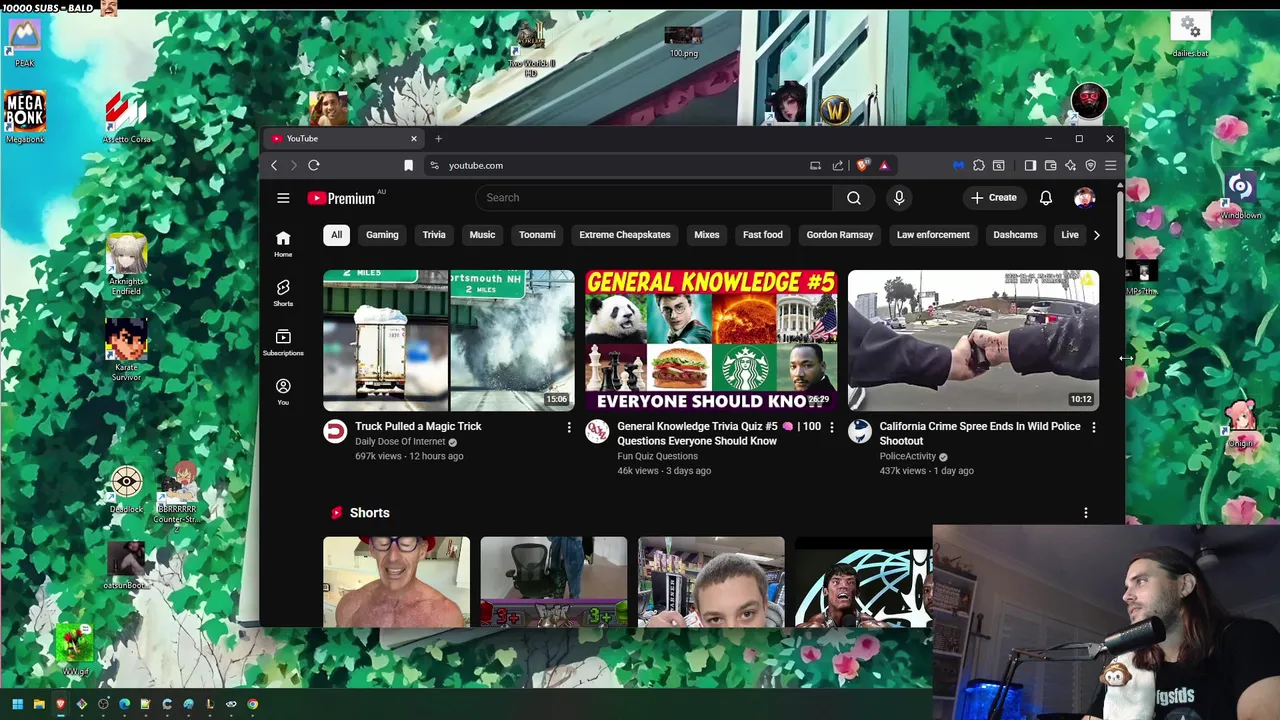Viewport: 1280px width, 720px height.
Task: Open new browser tab with plus
Action: click(438, 139)
